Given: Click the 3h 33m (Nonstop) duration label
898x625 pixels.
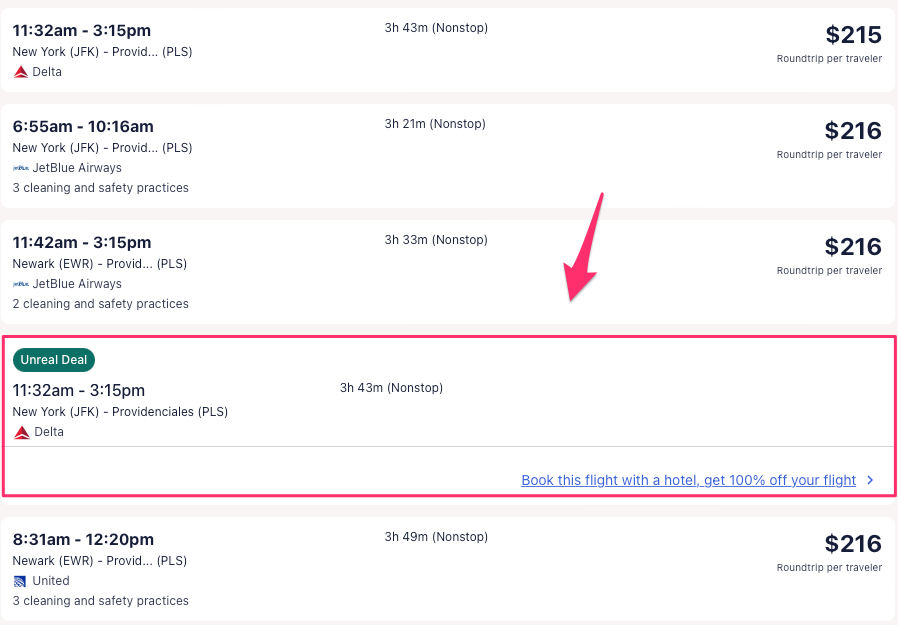Looking at the screenshot, I should [x=435, y=240].
